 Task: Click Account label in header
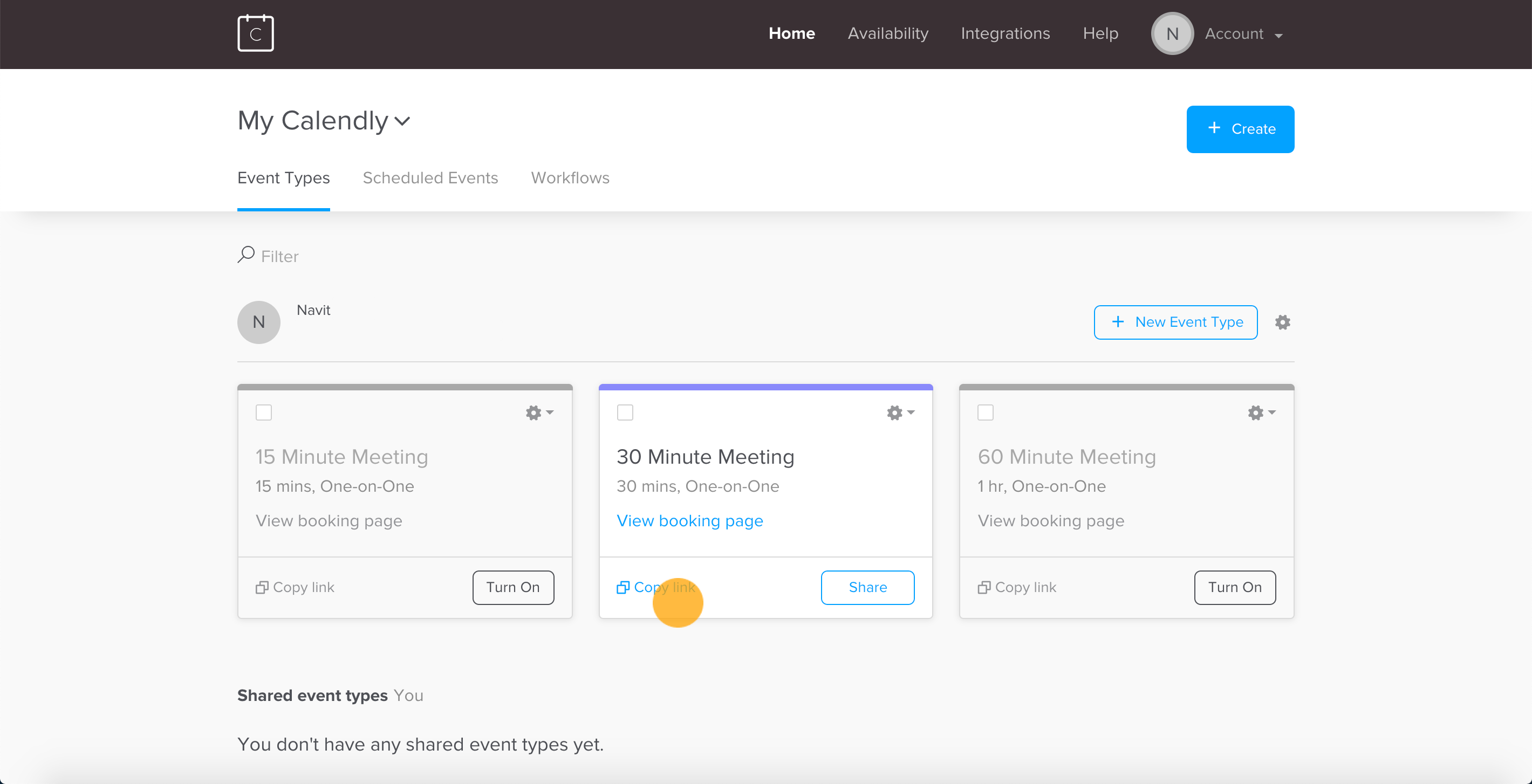tap(1234, 34)
